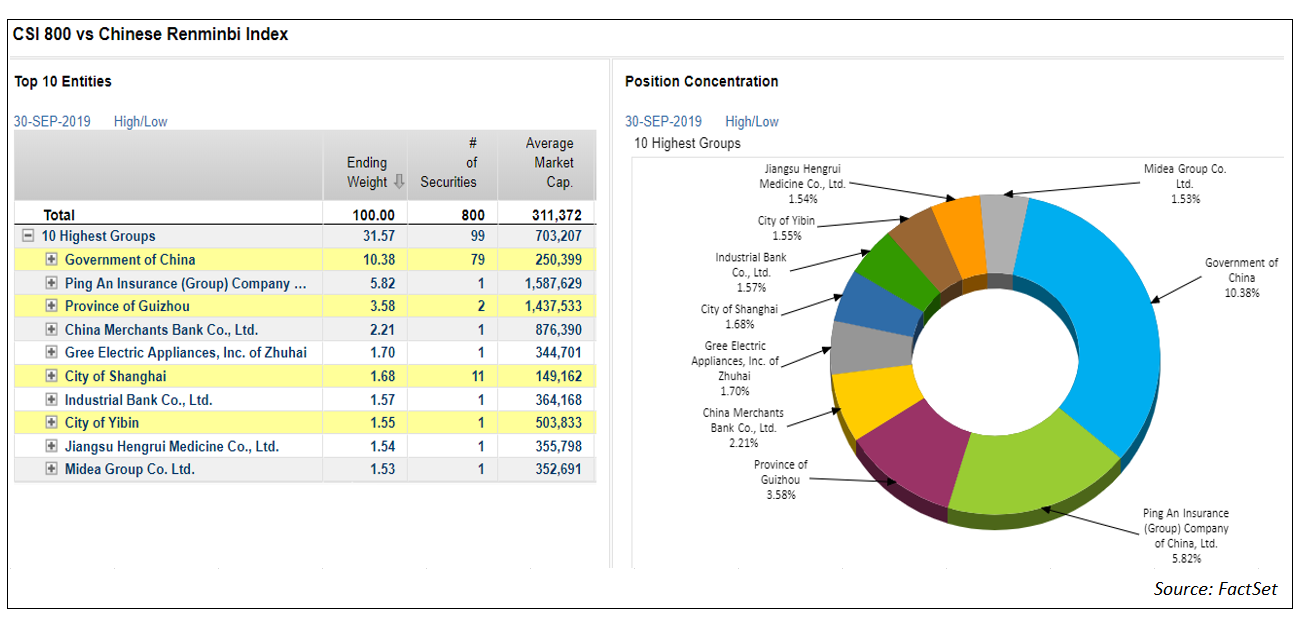Expand the Ping An Insurance row
1306x619 pixels.
coord(51,283)
